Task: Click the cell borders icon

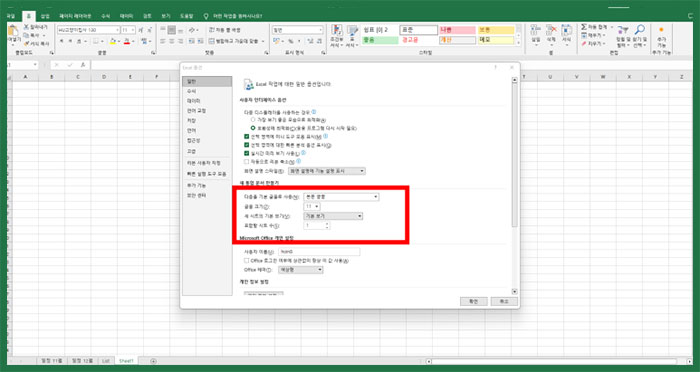Action: (96, 41)
